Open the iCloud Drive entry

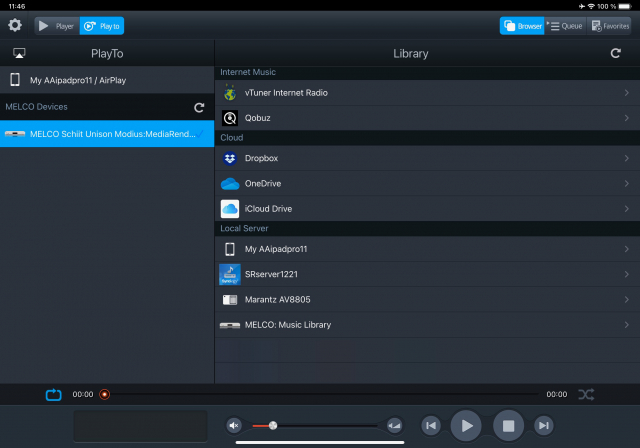pyautogui.click(x=427, y=208)
